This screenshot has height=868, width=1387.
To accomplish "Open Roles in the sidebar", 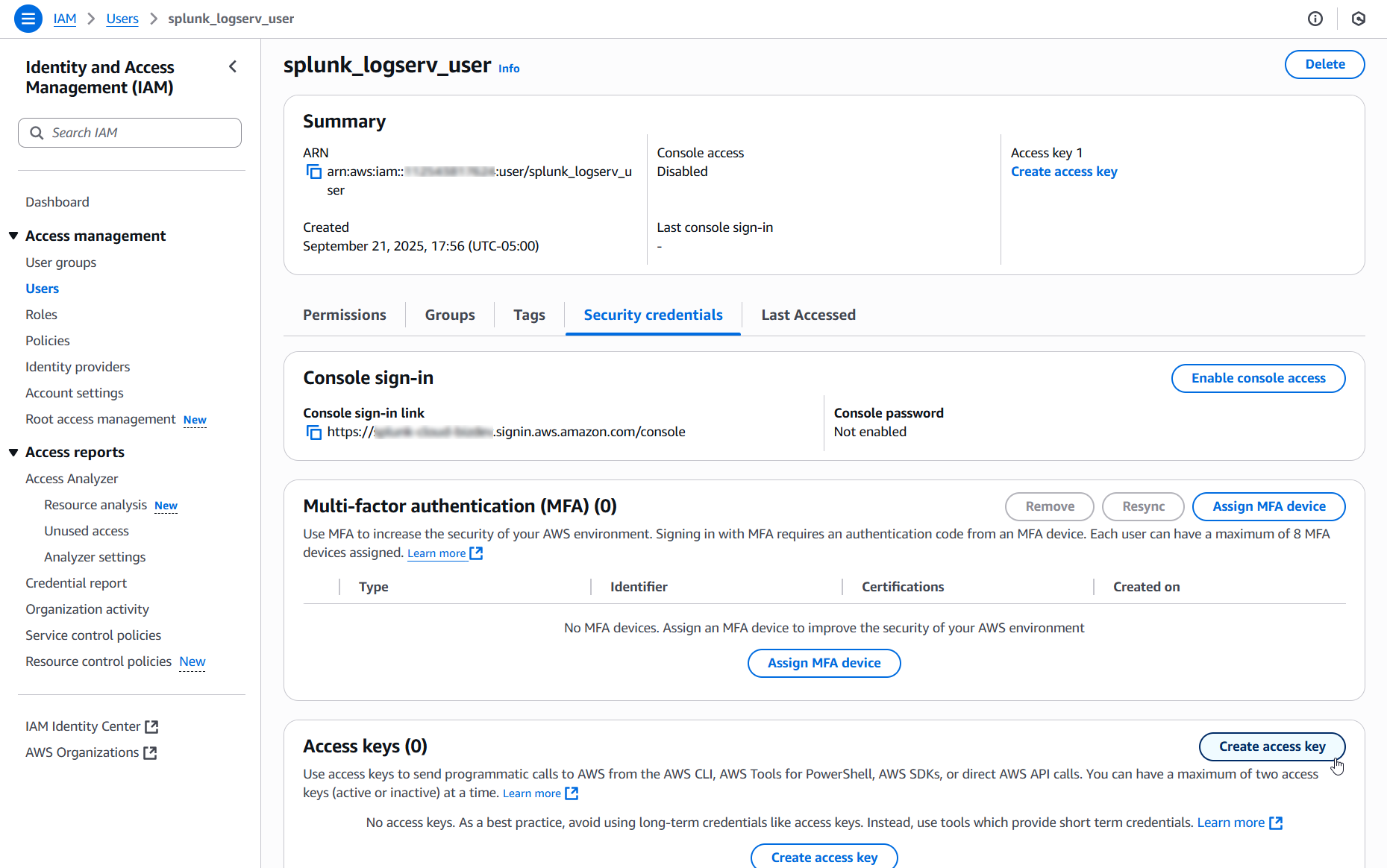I will click(42, 315).
